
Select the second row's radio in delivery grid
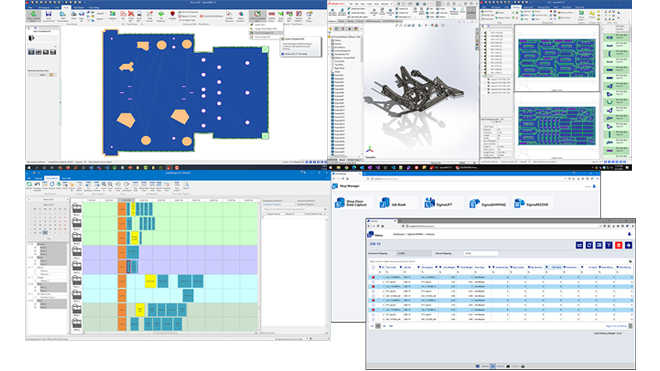pyautogui.click(x=373, y=282)
